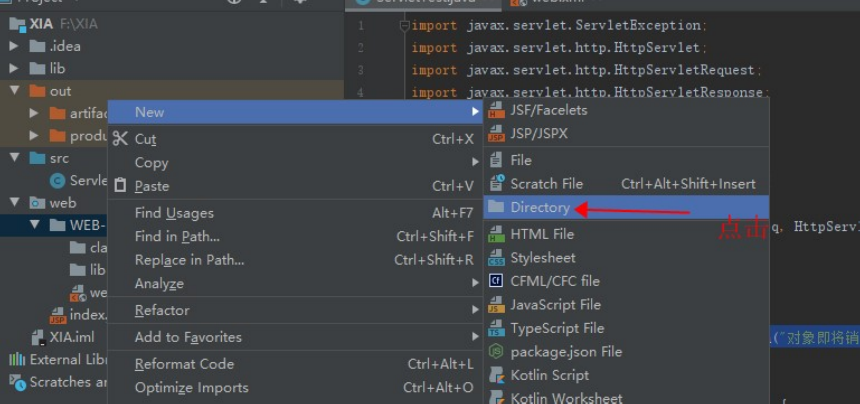Image resolution: width=860 pixels, height=404 pixels.
Task: Create a new Scratch File
Action: [626, 184]
